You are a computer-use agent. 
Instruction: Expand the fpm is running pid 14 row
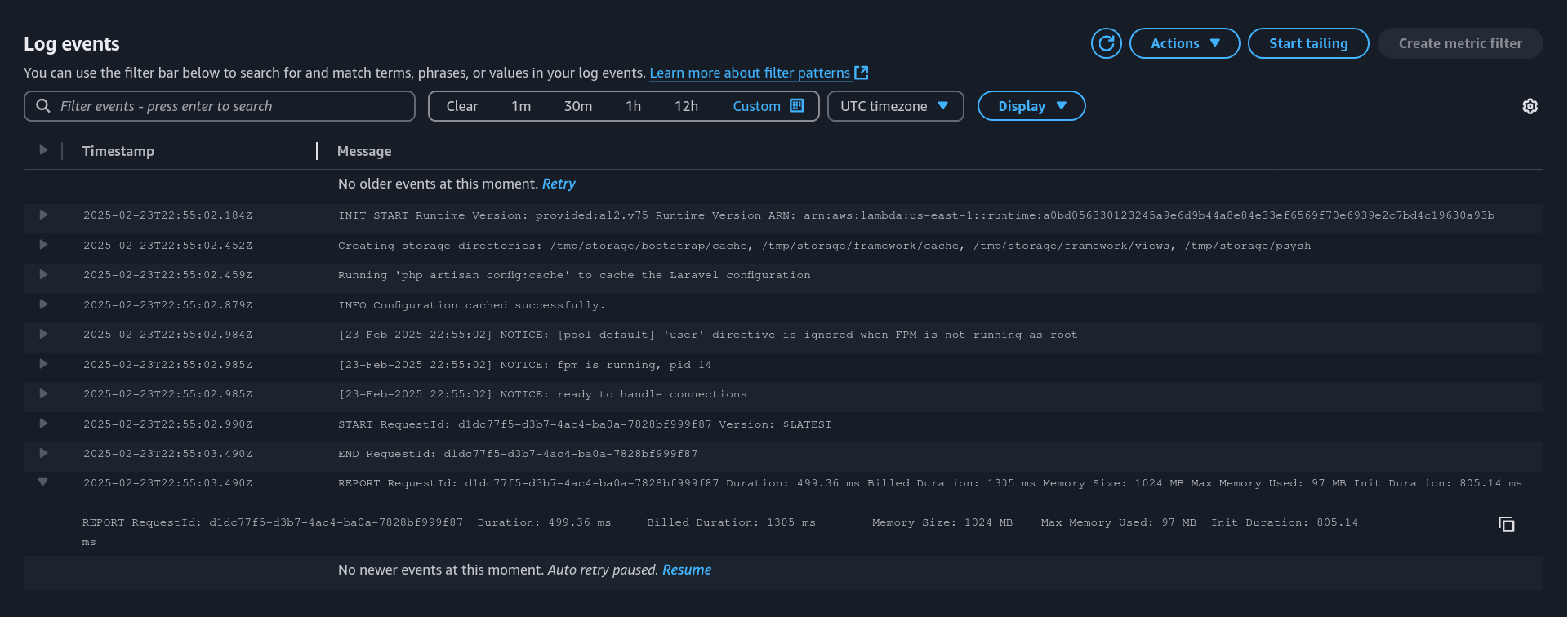[43, 364]
